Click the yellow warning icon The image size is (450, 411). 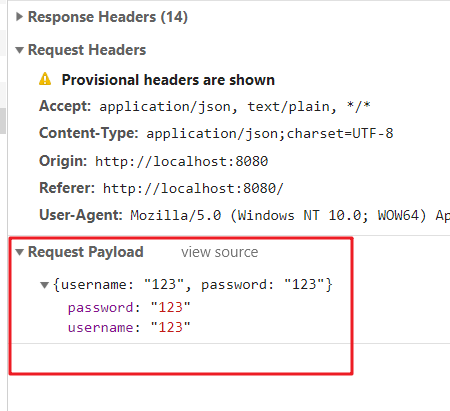click(45, 79)
